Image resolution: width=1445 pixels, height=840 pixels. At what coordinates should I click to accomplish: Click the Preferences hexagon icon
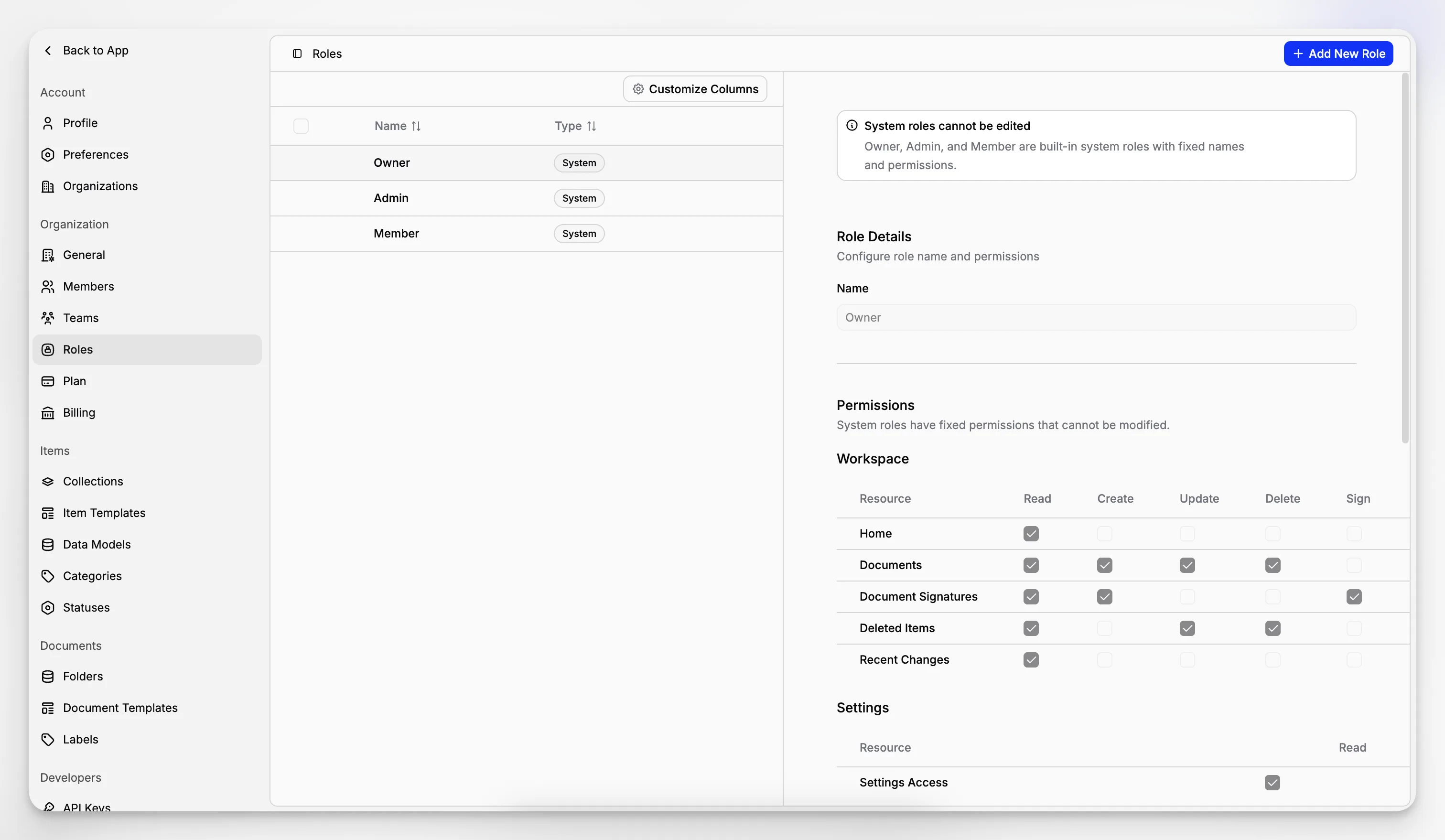click(x=48, y=155)
